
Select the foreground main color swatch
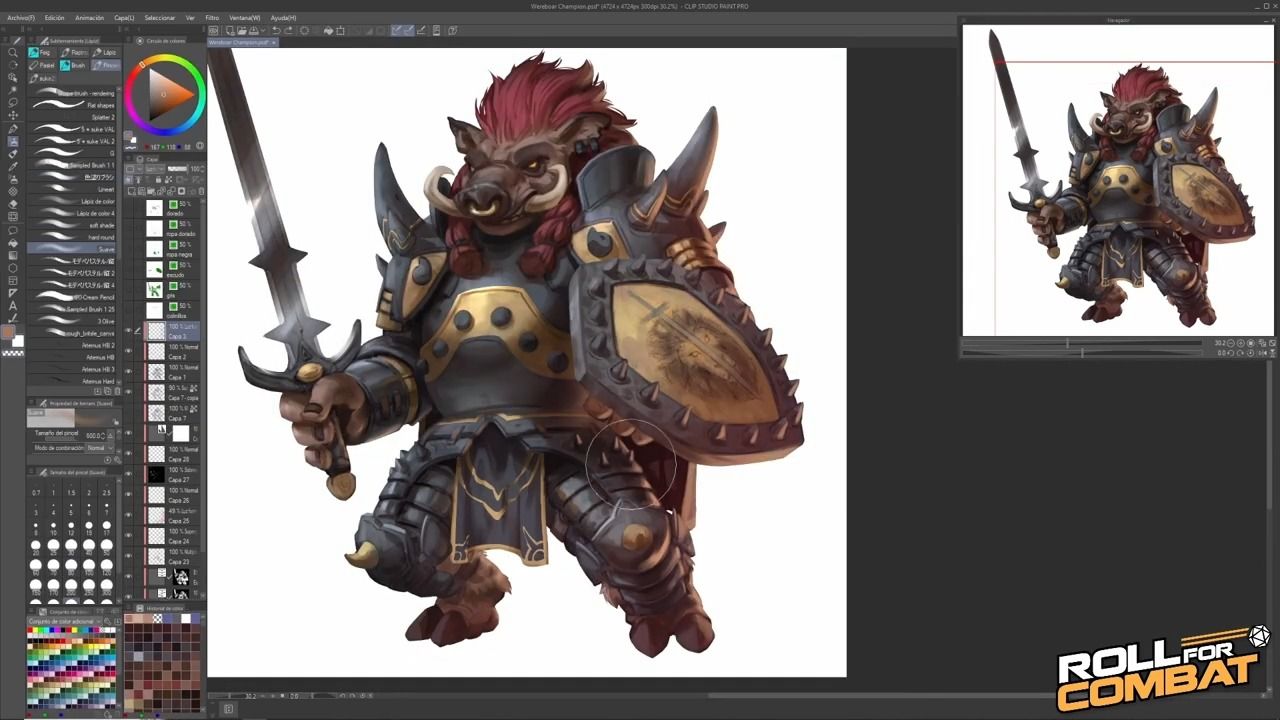point(8,331)
